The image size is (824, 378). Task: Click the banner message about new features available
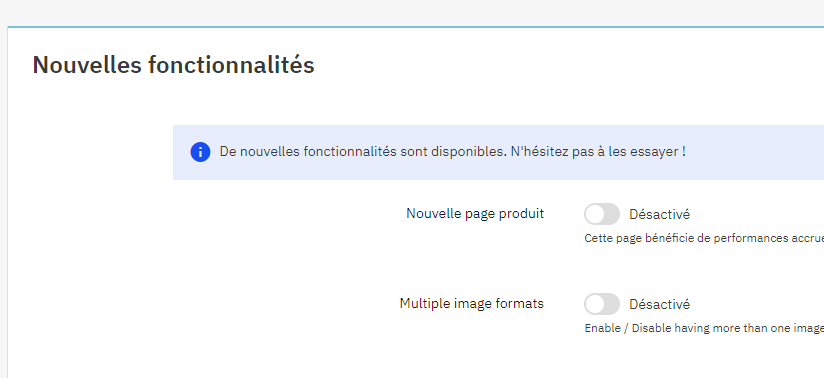click(452, 152)
